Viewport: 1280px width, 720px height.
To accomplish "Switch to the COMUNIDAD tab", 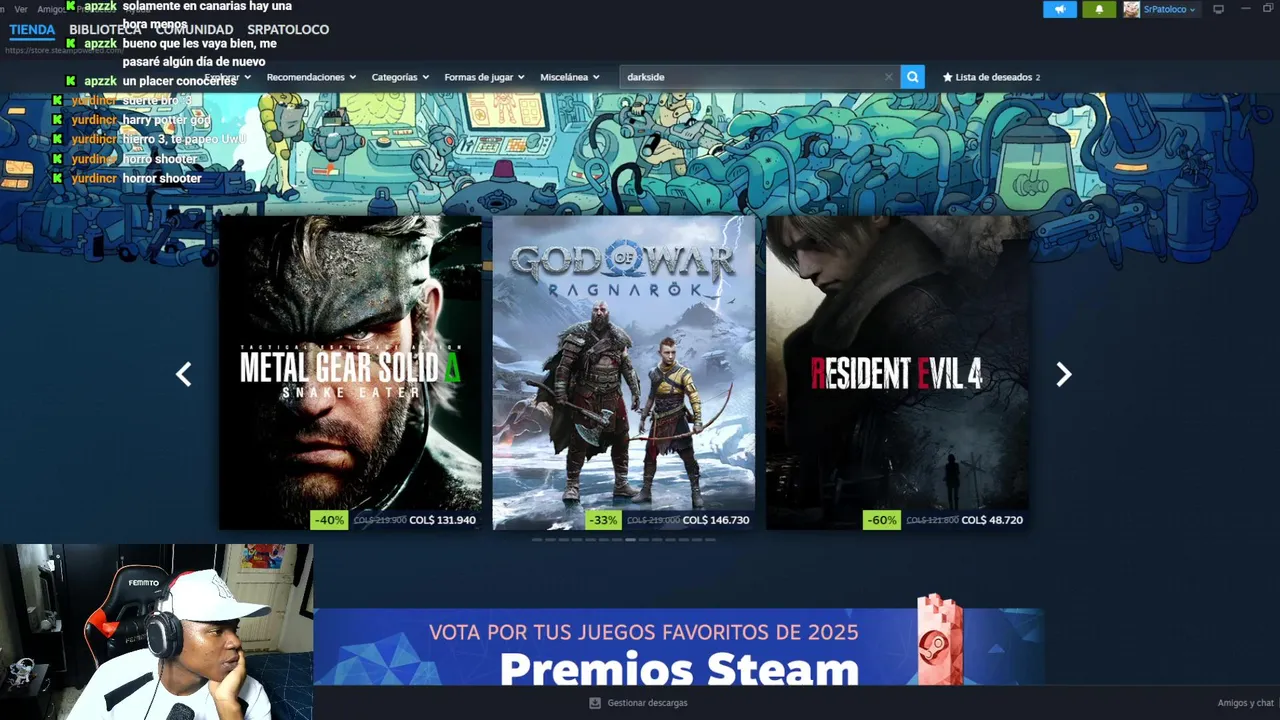I will pos(194,30).
